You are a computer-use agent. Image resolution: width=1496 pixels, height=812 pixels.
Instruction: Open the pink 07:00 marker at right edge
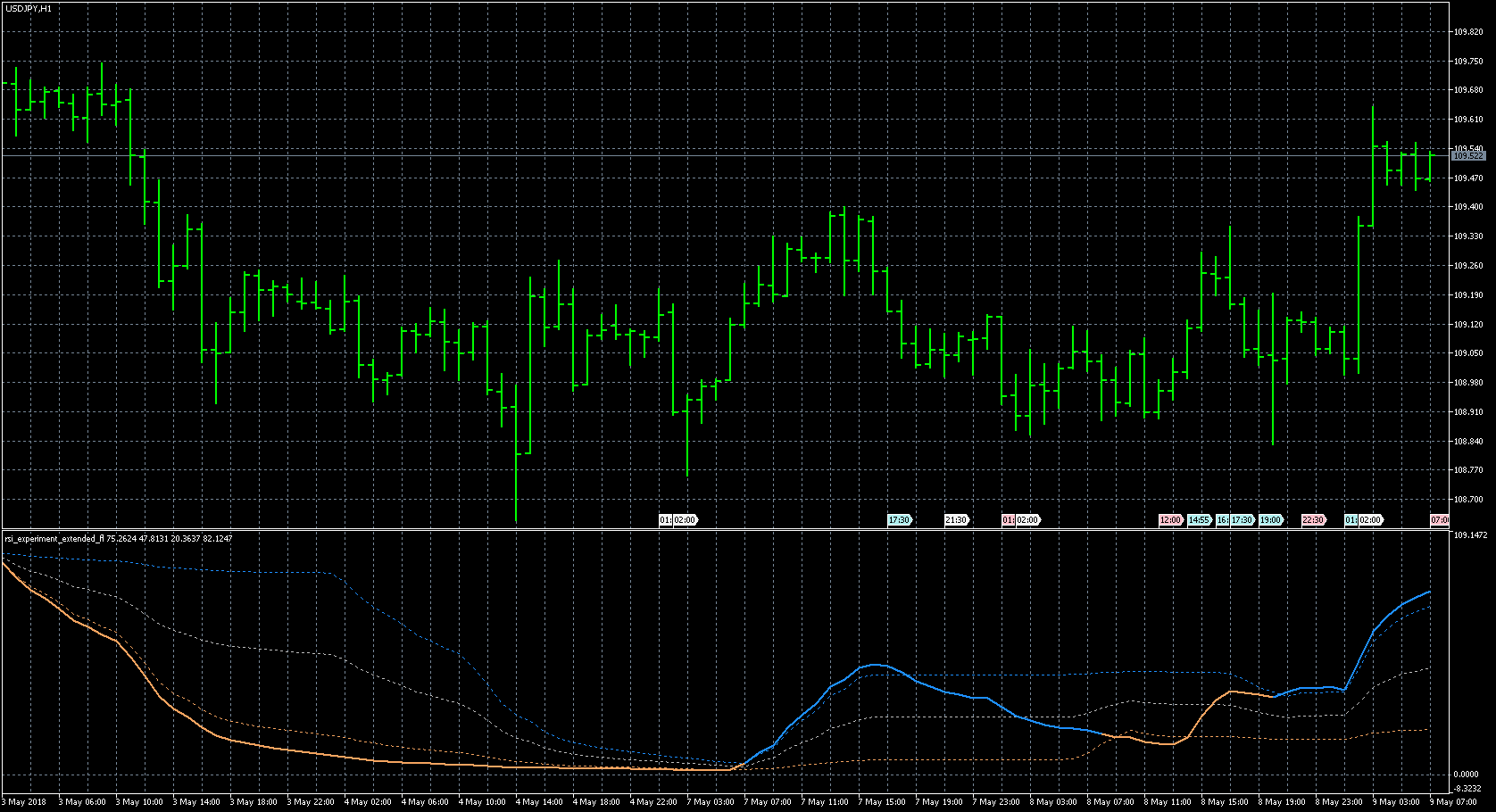click(x=1439, y=520)
